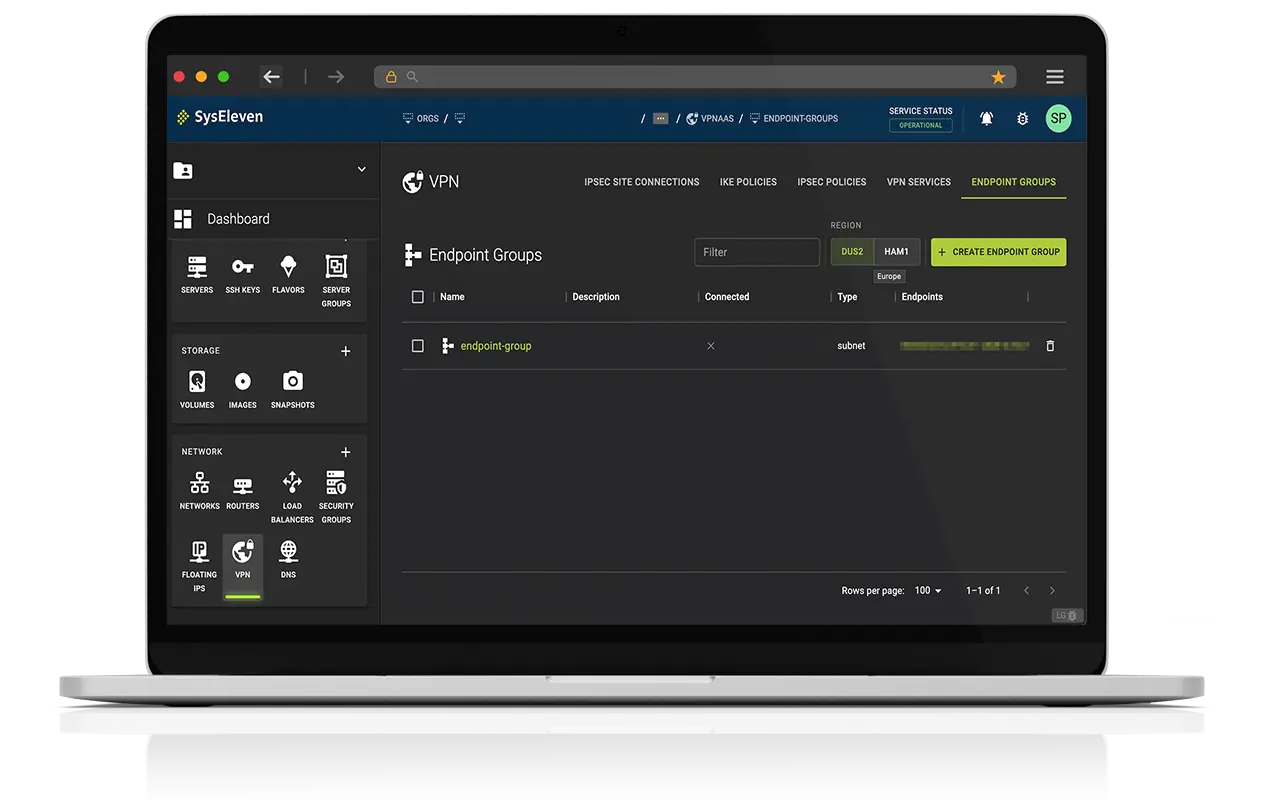Image resolution: width=1280 pixels, height=800 pixels.
Task: Sort by the Description column header
Action: pos(596,297)
